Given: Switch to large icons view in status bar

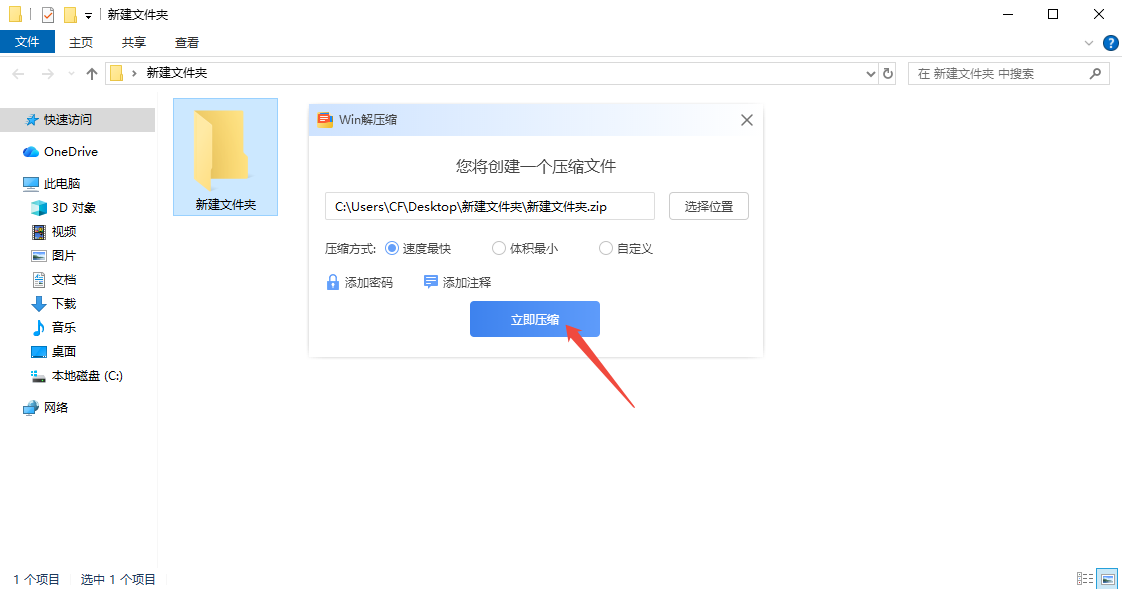Looking at the screenshot, I should pyautogui.click(x=1107, y=579).
